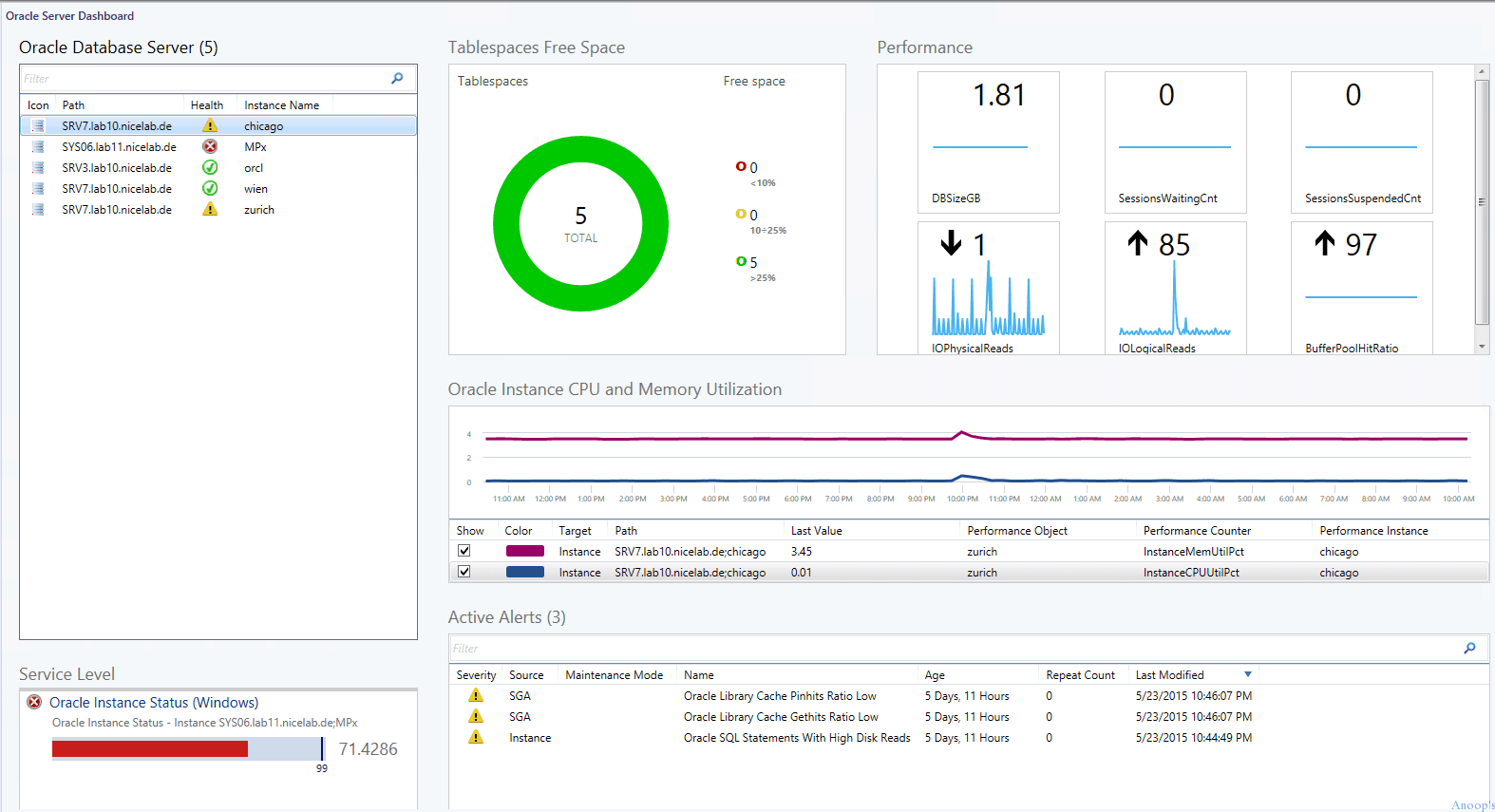
Task: Open the IOLogicalReads performance tile
Action: coord(1175,288)
